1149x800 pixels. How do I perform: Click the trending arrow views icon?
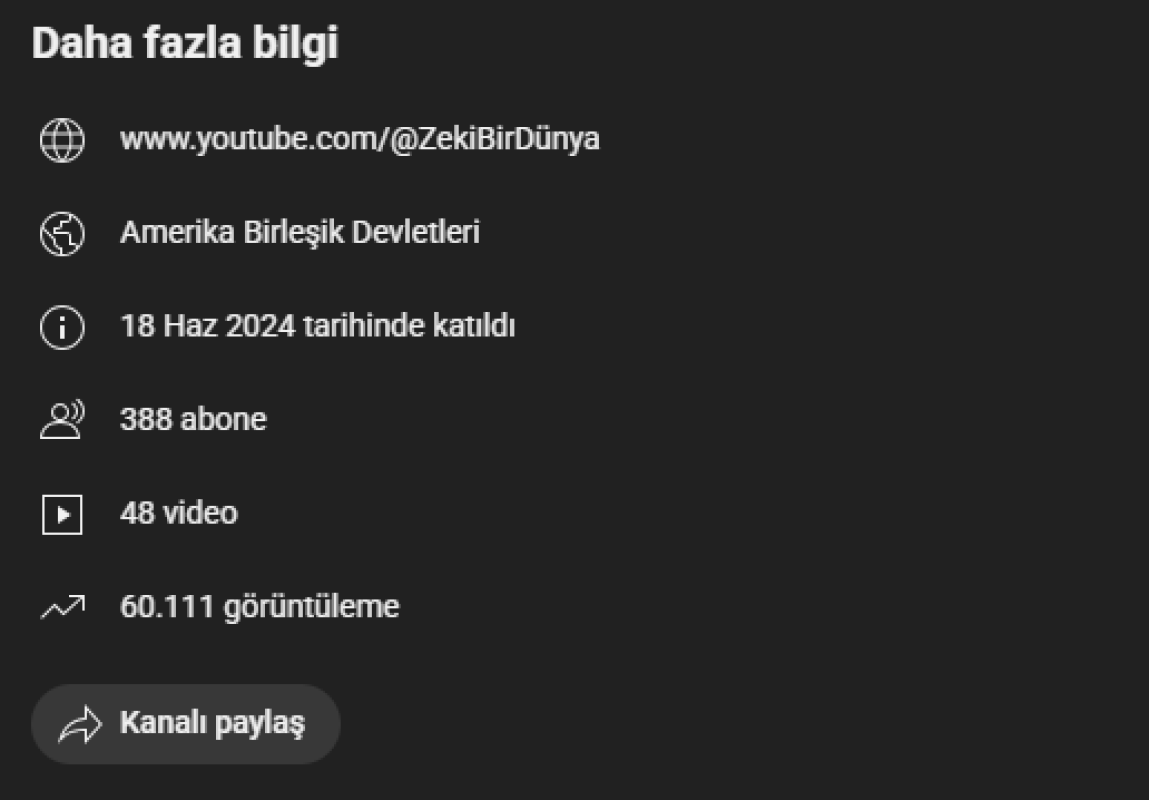point(62,607)
